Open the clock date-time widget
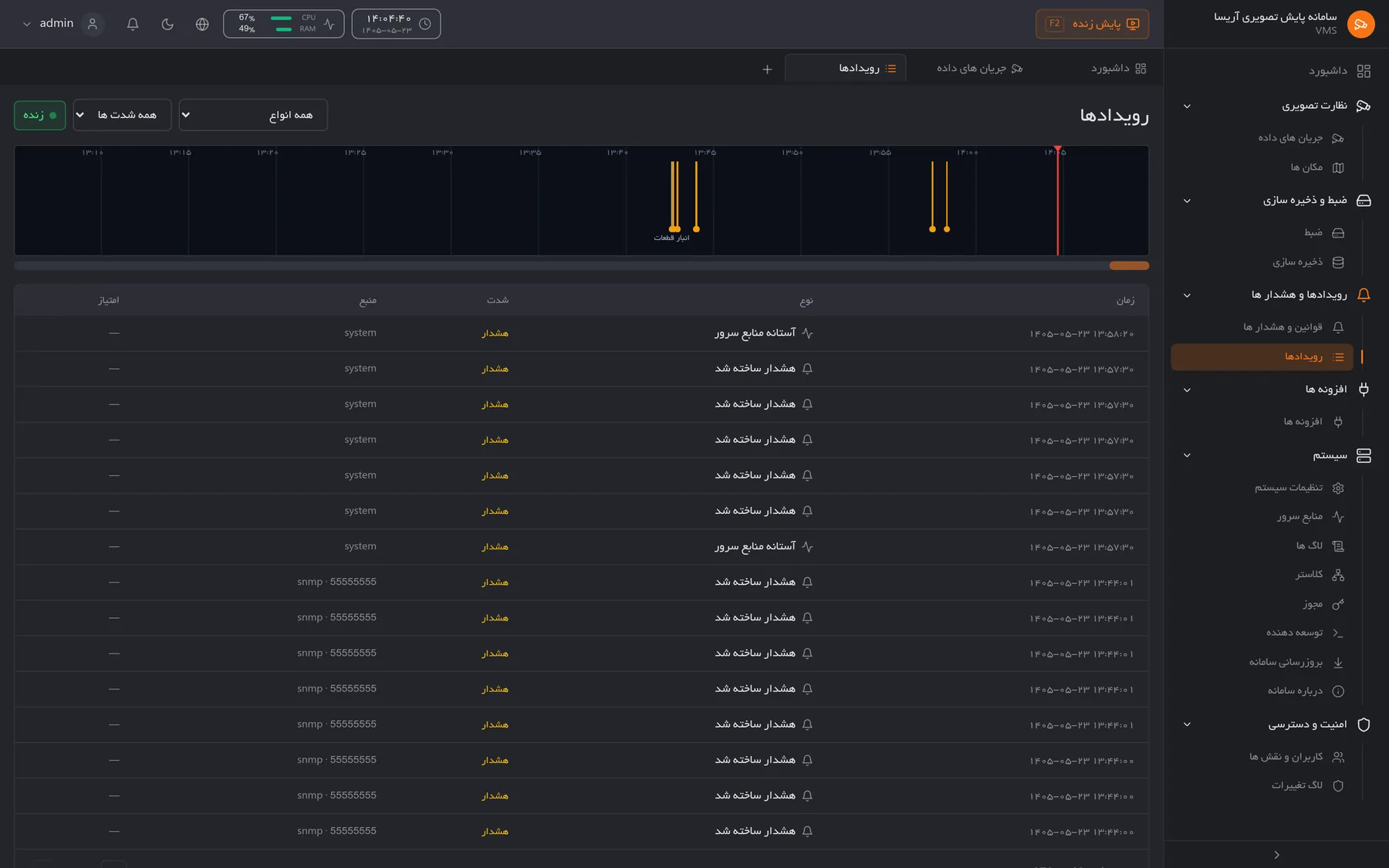The height and width of the screenshot is (868, 1389). pos(396,24)
